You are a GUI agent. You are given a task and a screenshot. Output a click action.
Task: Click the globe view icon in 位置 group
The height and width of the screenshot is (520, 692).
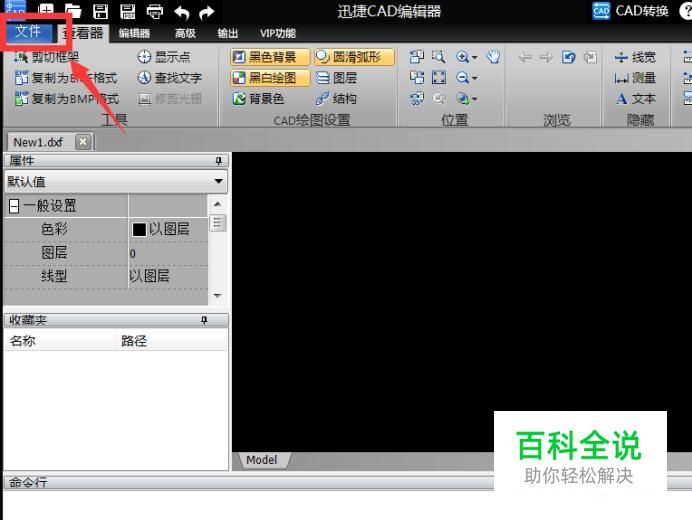[x=462, y=98]
